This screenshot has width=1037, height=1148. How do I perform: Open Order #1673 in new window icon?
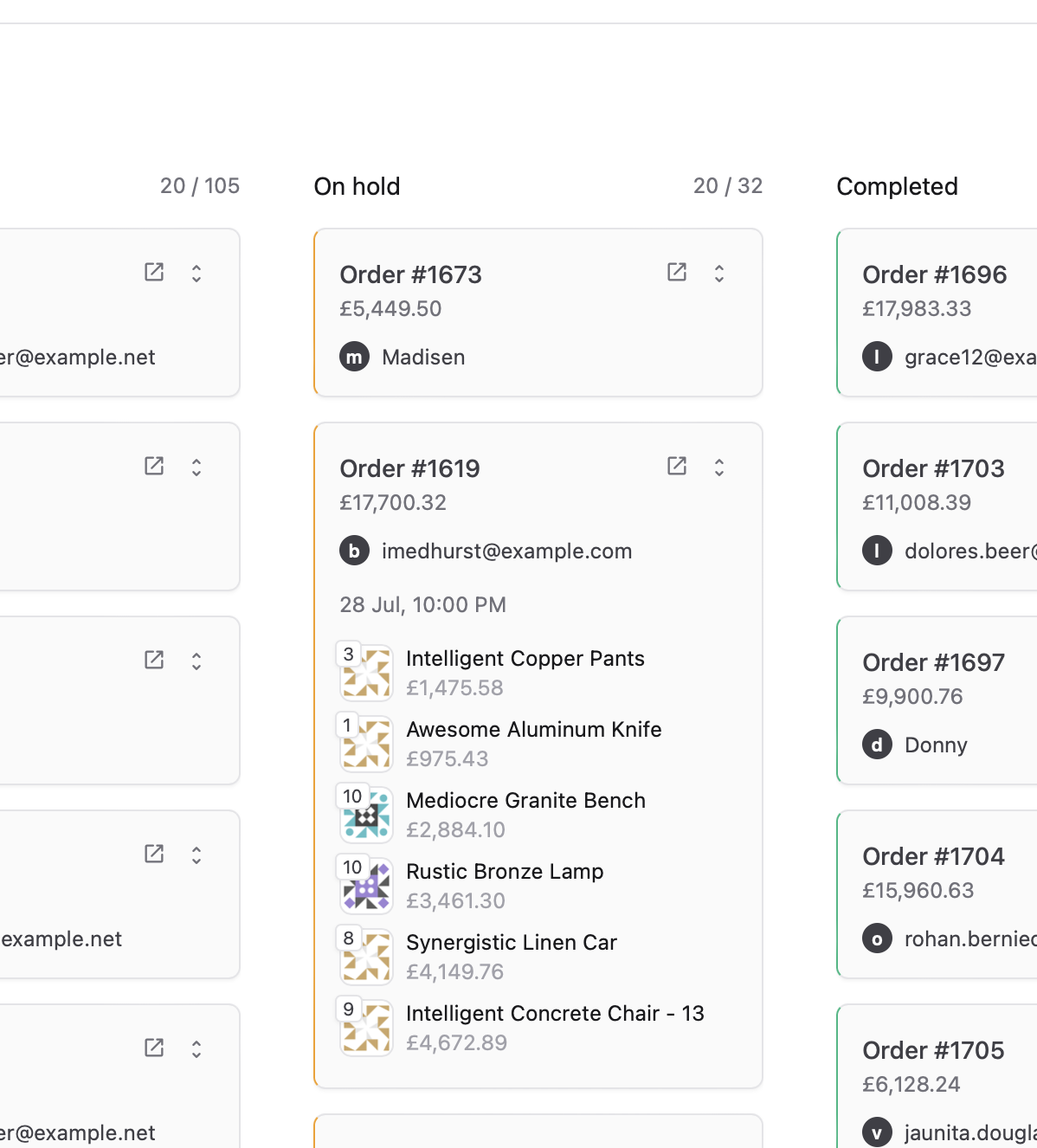point(677,273)
